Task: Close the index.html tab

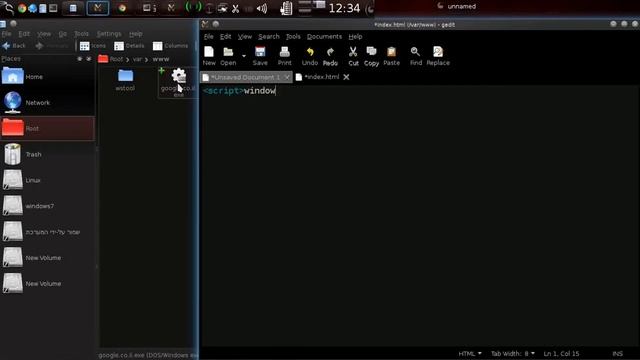Action: coord(346,77)
